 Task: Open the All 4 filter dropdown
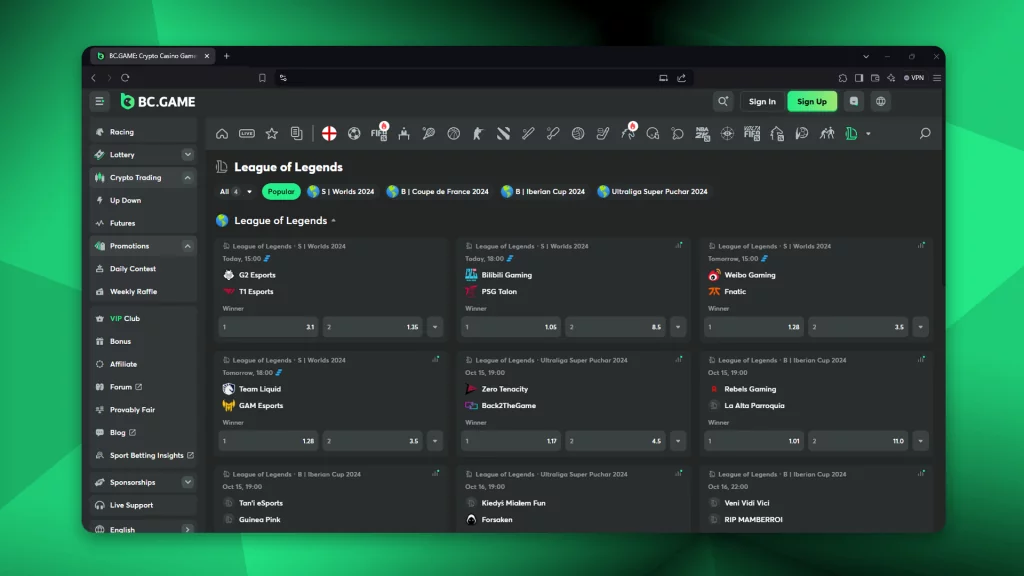236,191
